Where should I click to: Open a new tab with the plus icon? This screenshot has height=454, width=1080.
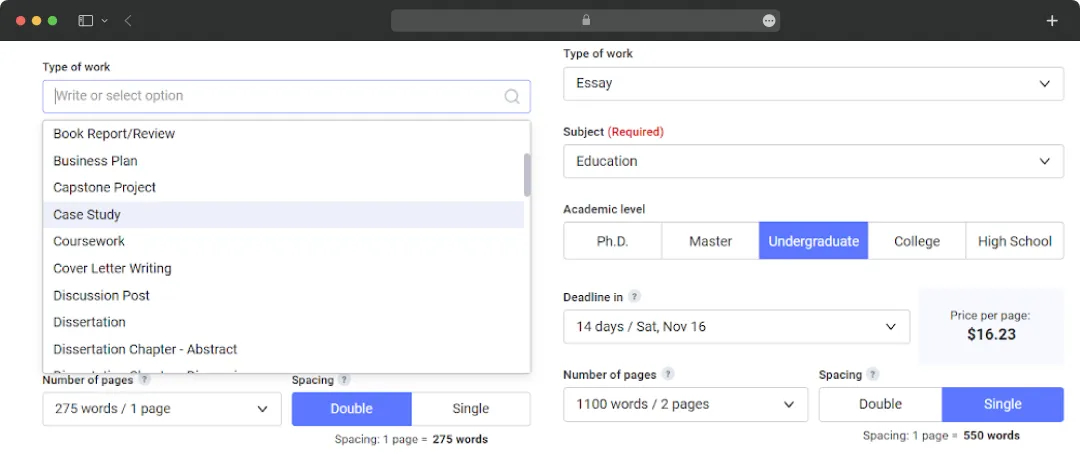click(1052, 20)
